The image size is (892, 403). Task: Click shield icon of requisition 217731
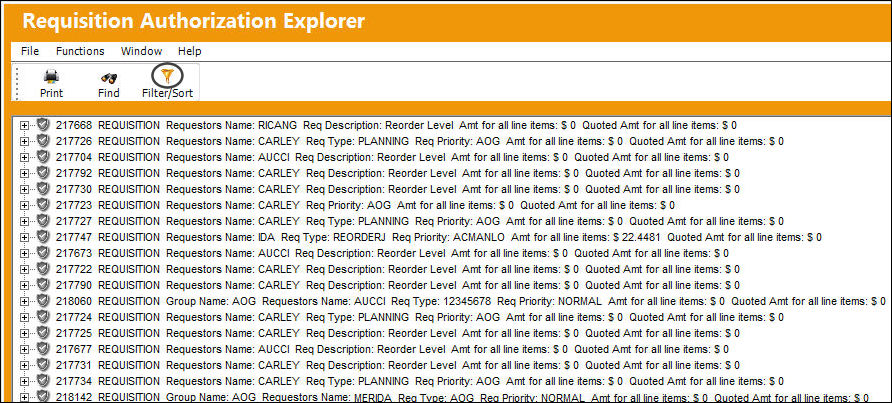pyautogui.click(x=43, y=364)
